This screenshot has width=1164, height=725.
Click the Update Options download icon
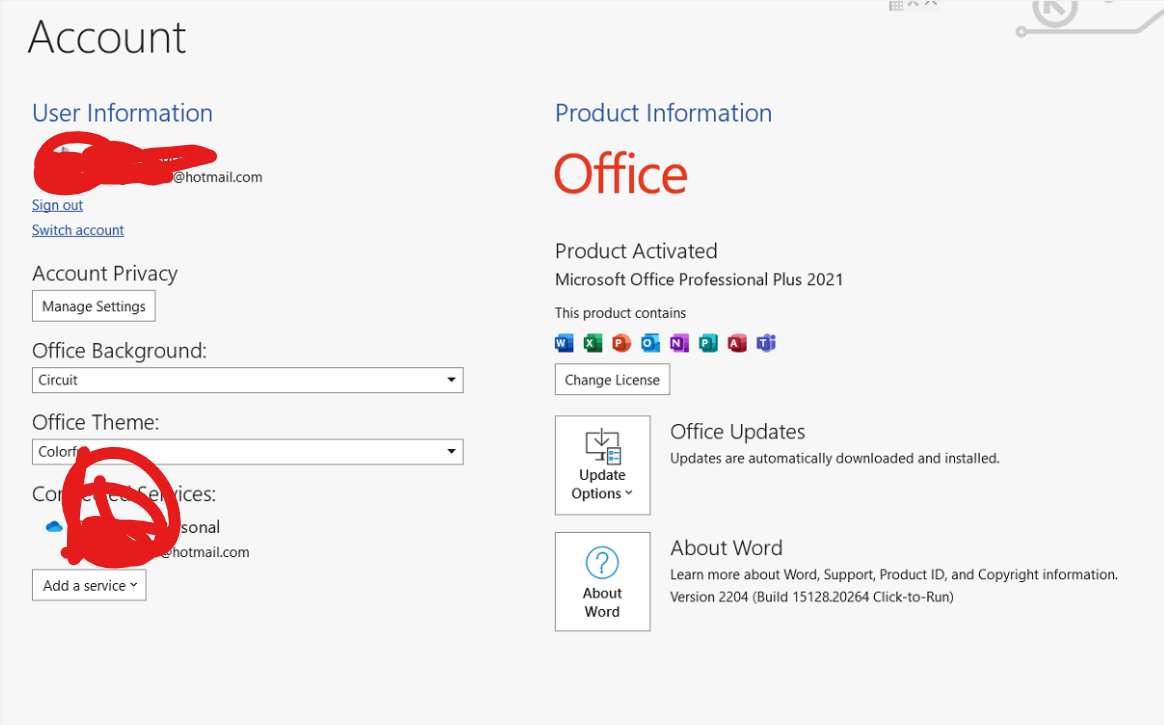pos(602,447)
